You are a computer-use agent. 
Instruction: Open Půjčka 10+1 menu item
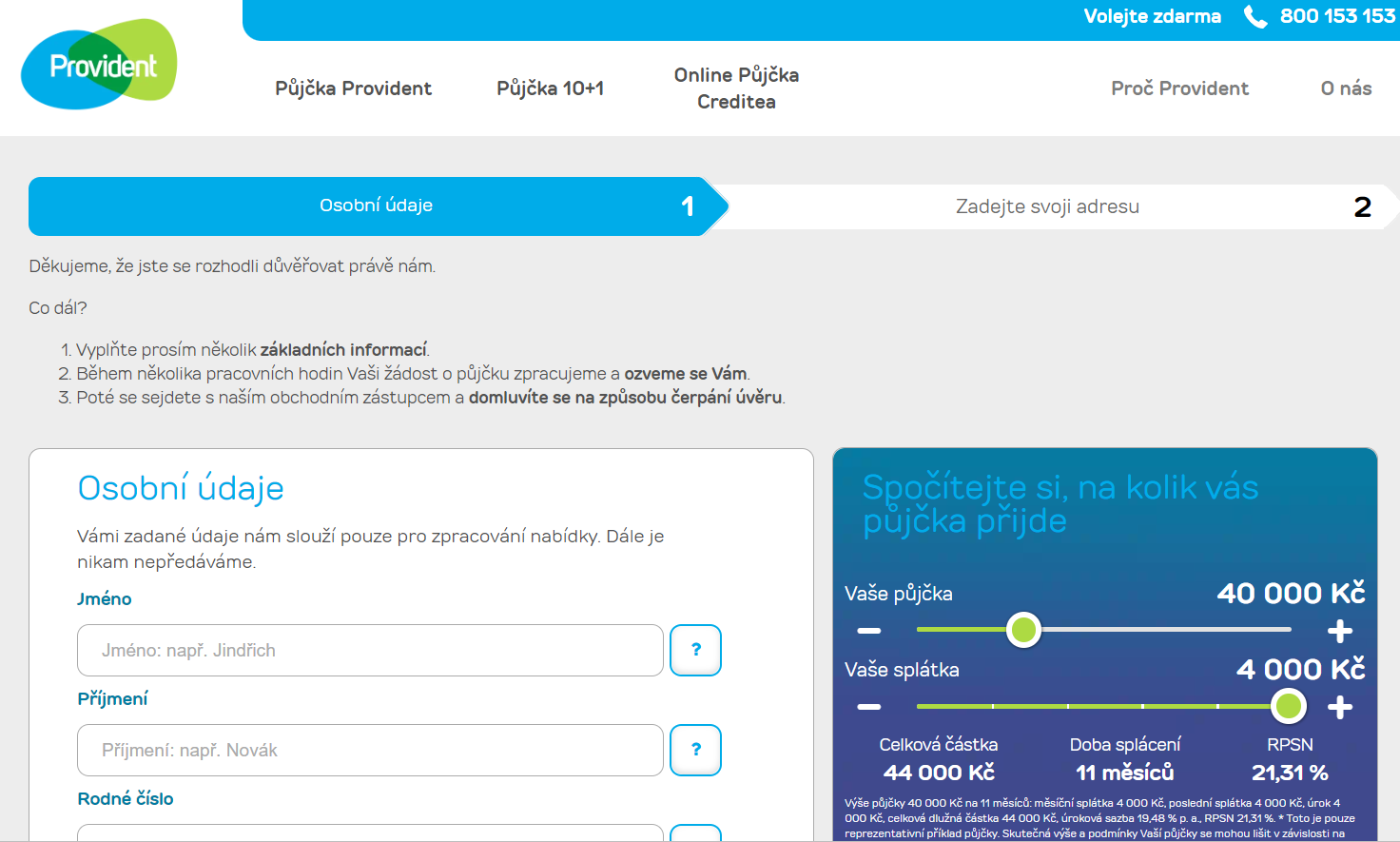550,88
